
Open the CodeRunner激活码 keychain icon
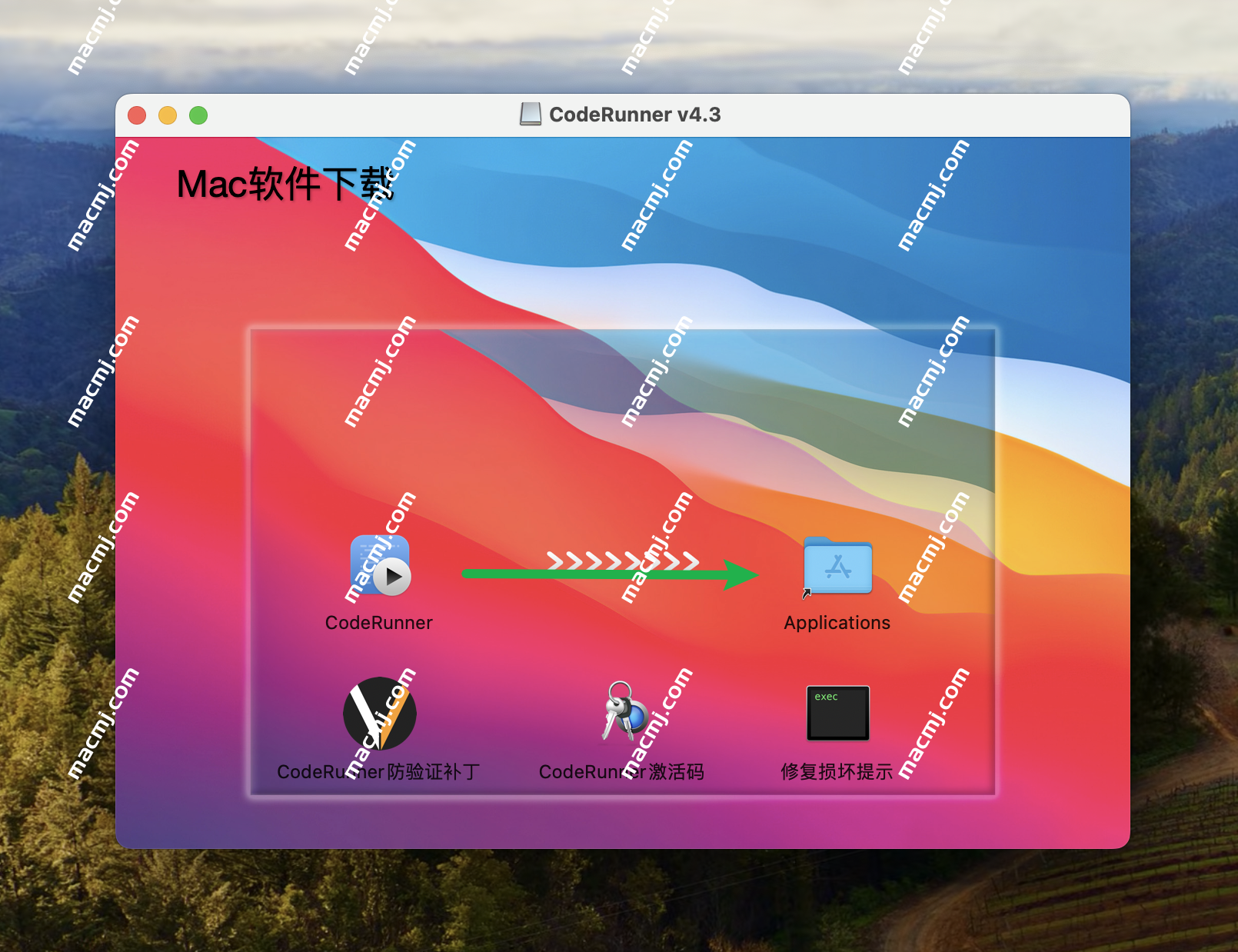coord(624,712)
